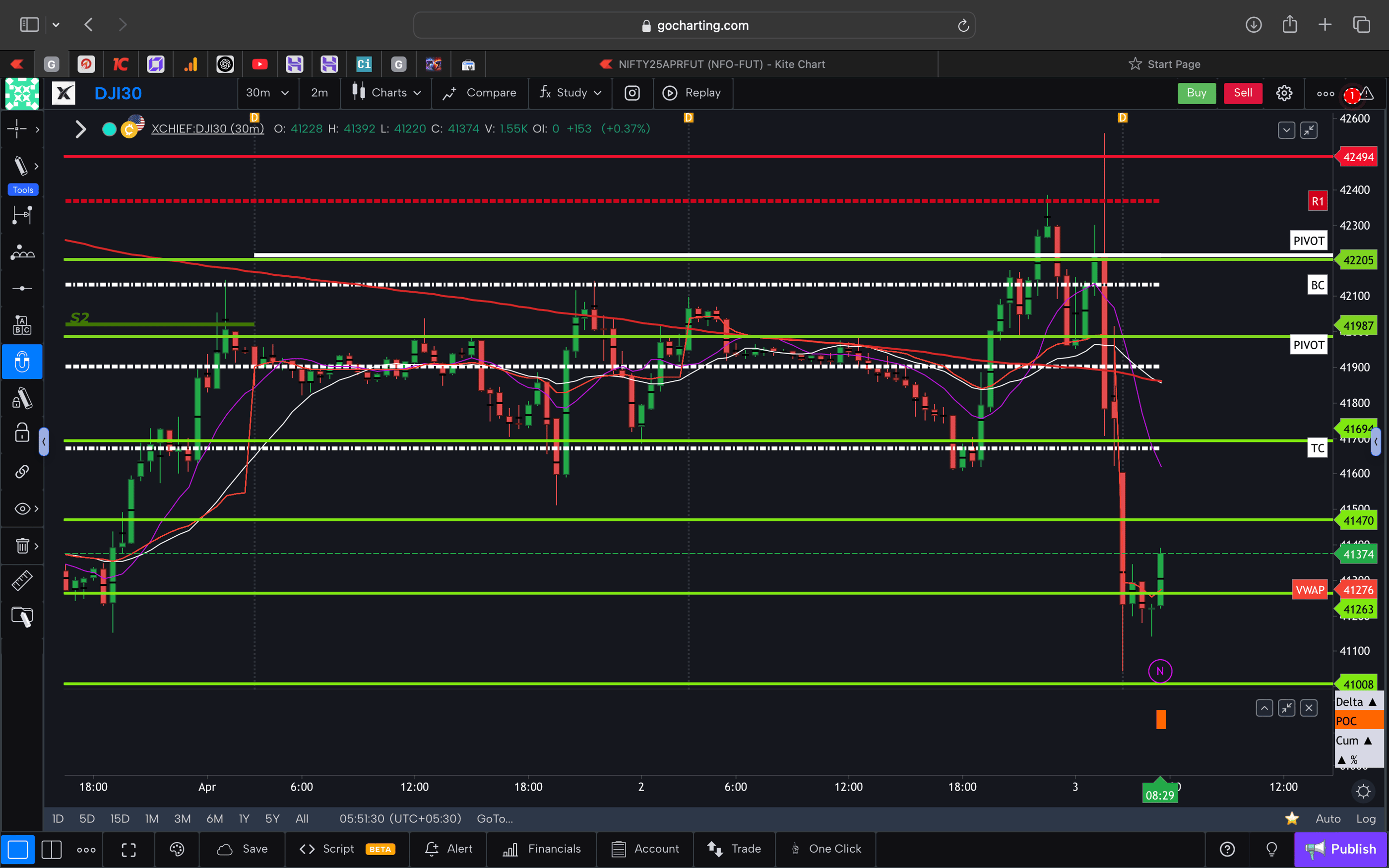This screenshot has width=1389, height=868.
Task: Click the trash icon to delete drawings
Action: 21,546
